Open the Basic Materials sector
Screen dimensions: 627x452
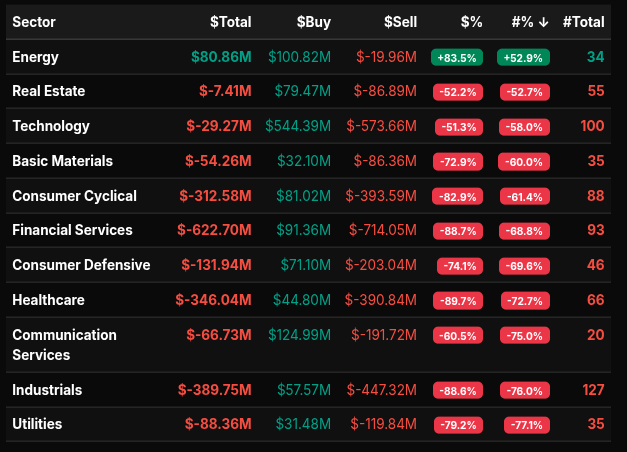(x=62, y=161)
